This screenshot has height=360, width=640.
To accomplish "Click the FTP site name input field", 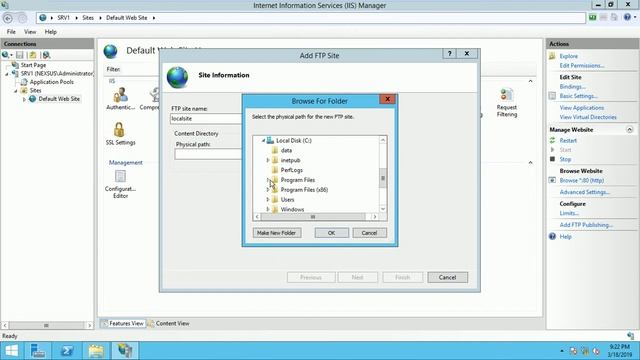I will 207,119.
